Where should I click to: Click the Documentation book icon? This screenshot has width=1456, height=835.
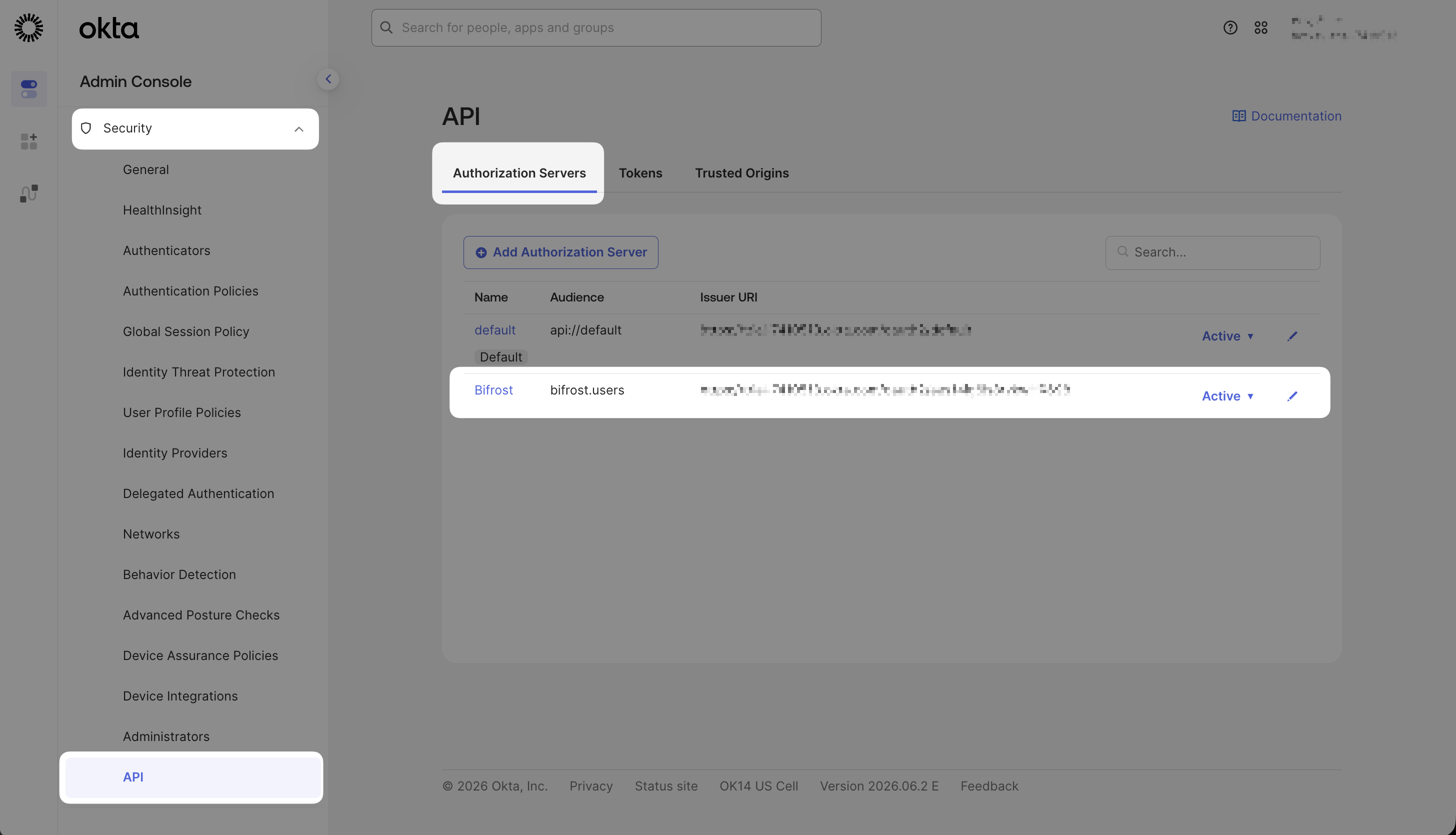(1238, 116)
